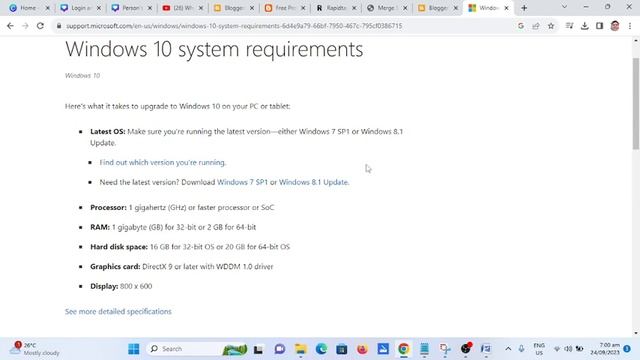Open the Chat app on taskbar
The width and height of the screenshot is (640, 360).
click(x=280, y=349)
